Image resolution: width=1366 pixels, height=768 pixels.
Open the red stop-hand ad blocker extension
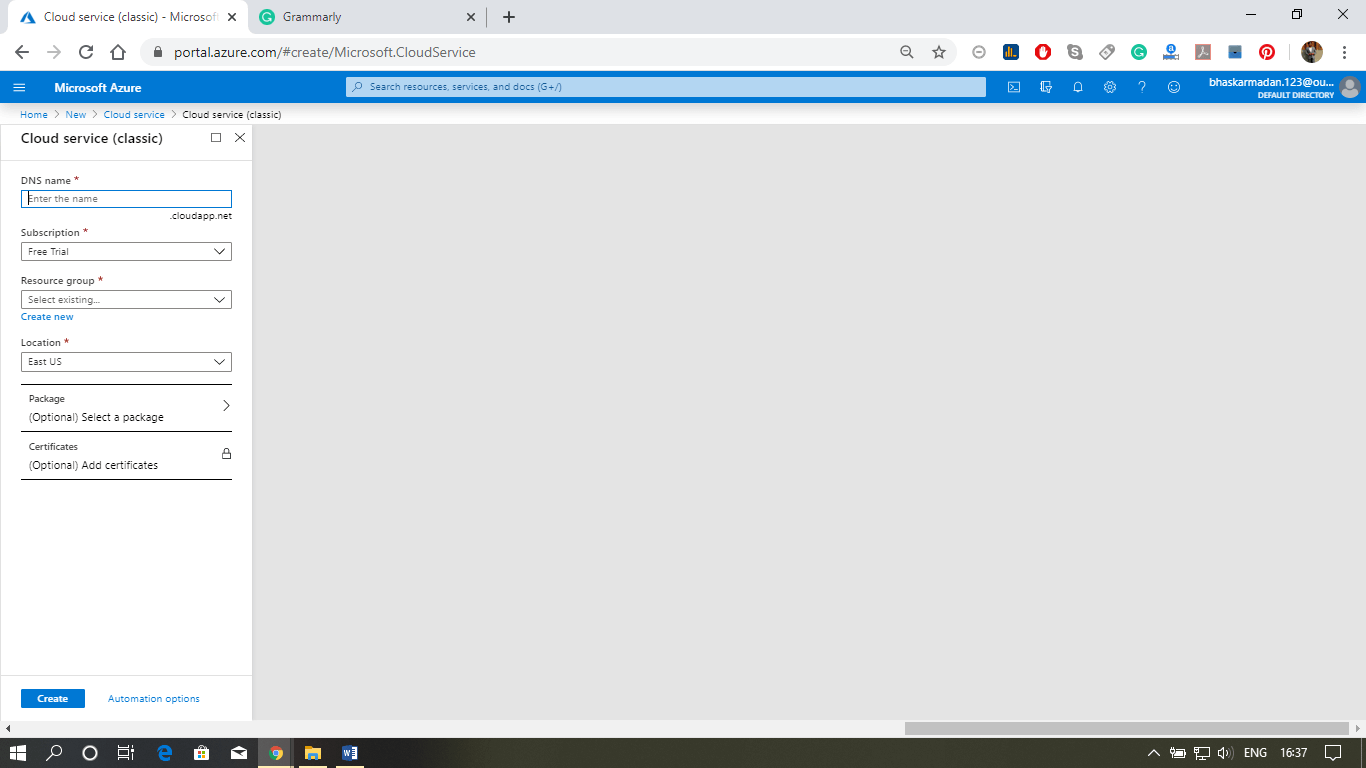point(1043,52)
